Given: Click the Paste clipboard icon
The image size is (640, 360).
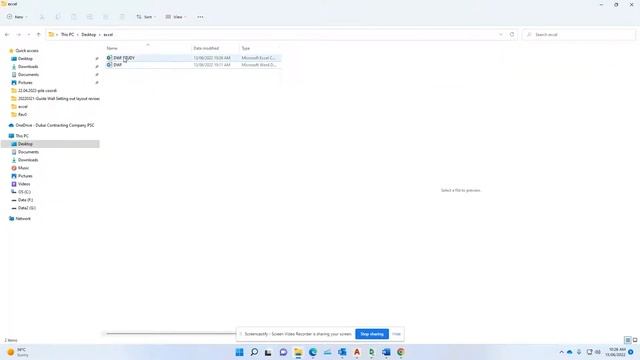Looking at the screenshot, I should pyautogui.click(x=74, y=17).
